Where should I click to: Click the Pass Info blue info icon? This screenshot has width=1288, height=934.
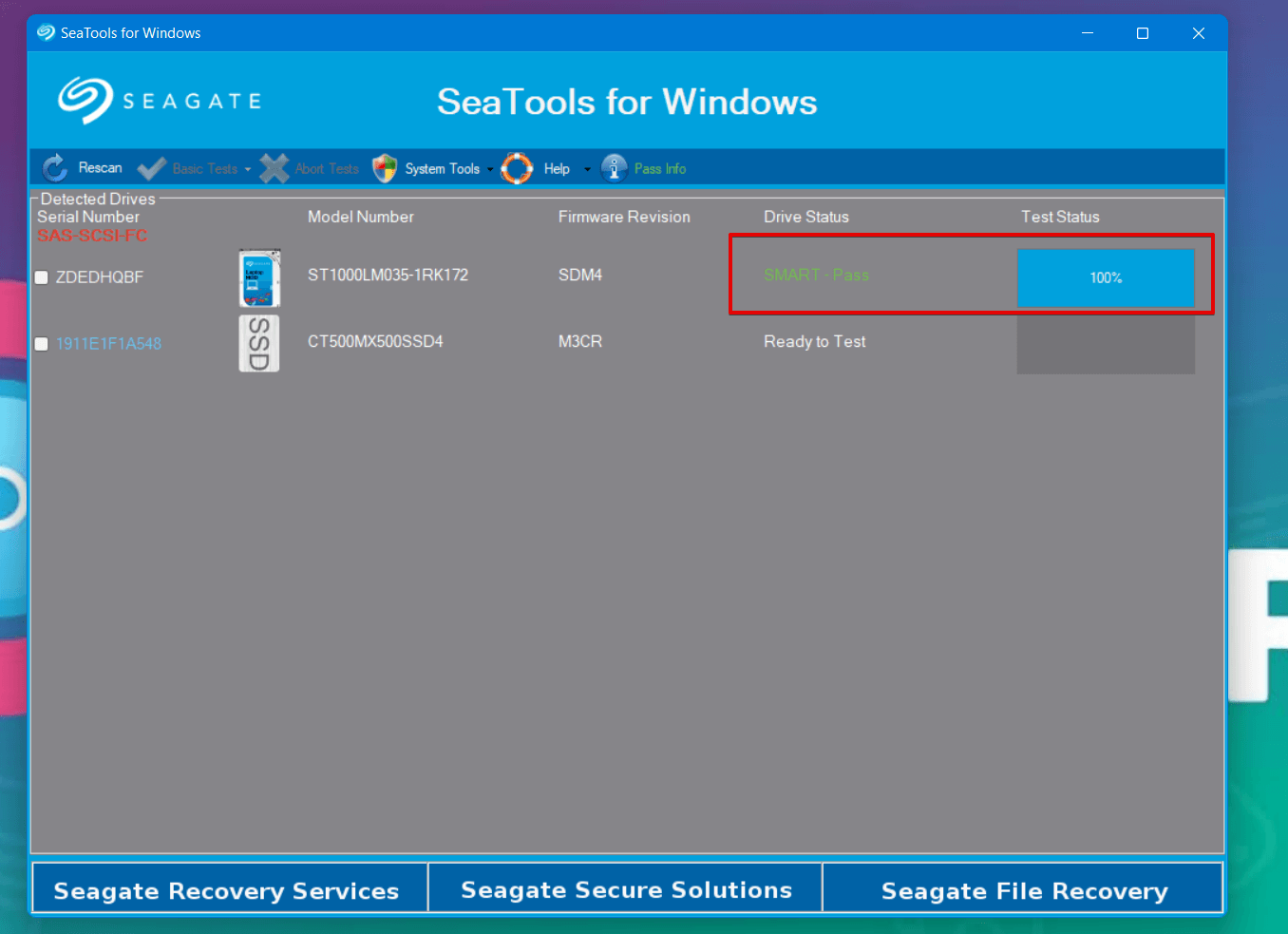pyautogui.click(x=615, y=168)
